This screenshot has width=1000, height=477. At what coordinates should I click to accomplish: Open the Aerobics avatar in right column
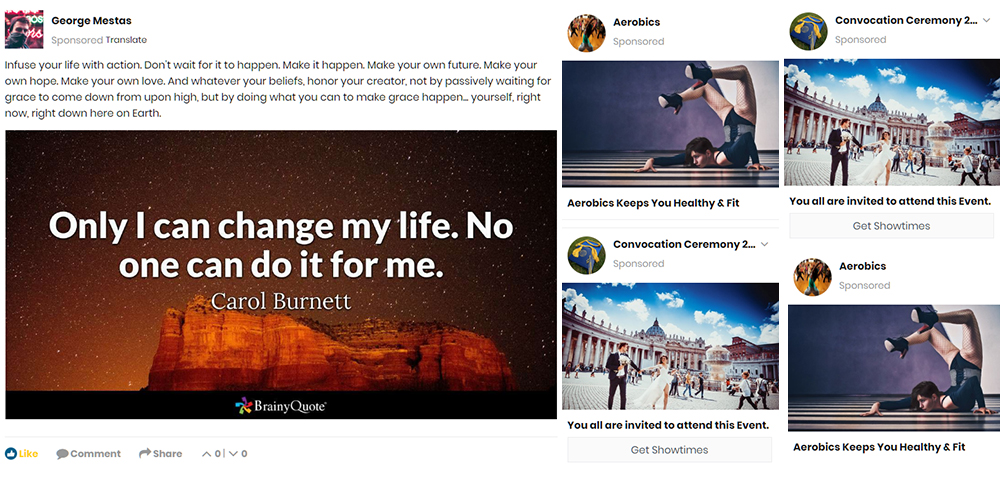point(812,277)
